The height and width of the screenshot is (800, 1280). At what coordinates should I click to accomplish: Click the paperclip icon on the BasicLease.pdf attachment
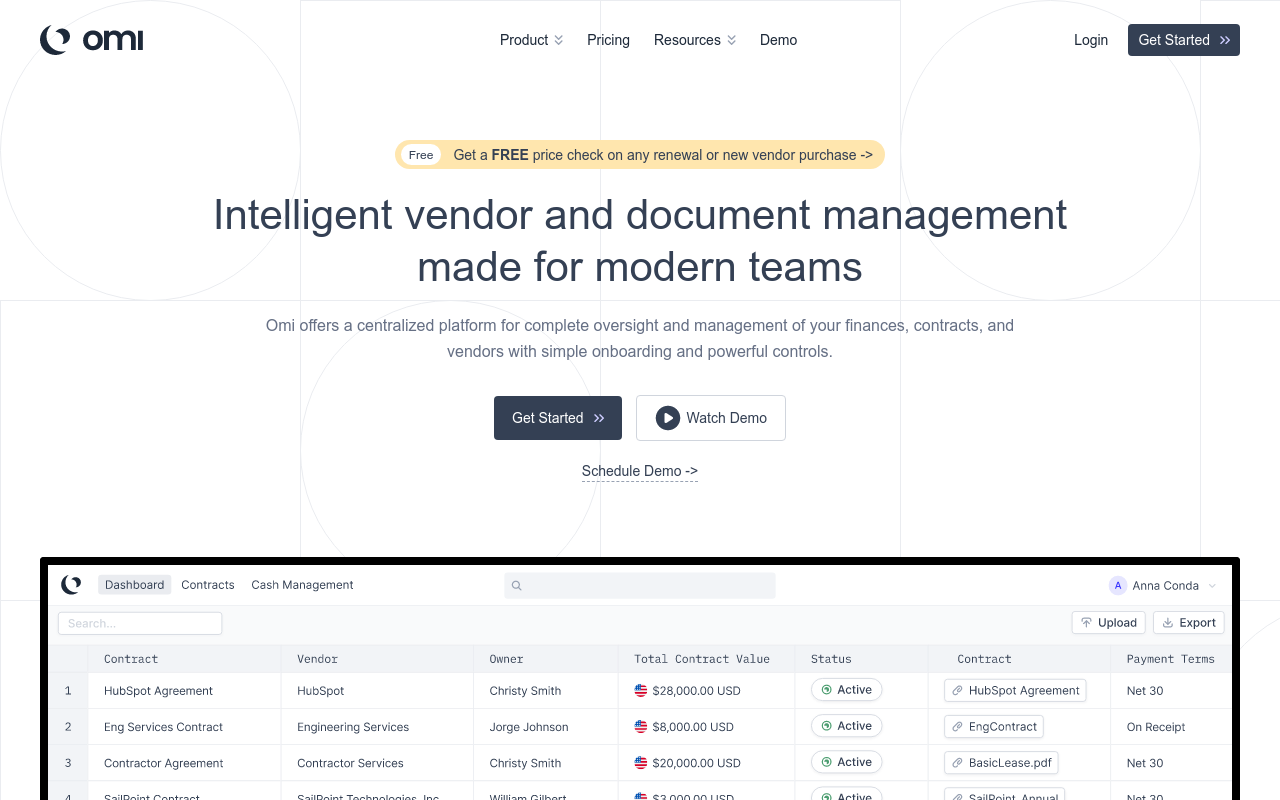958,763
